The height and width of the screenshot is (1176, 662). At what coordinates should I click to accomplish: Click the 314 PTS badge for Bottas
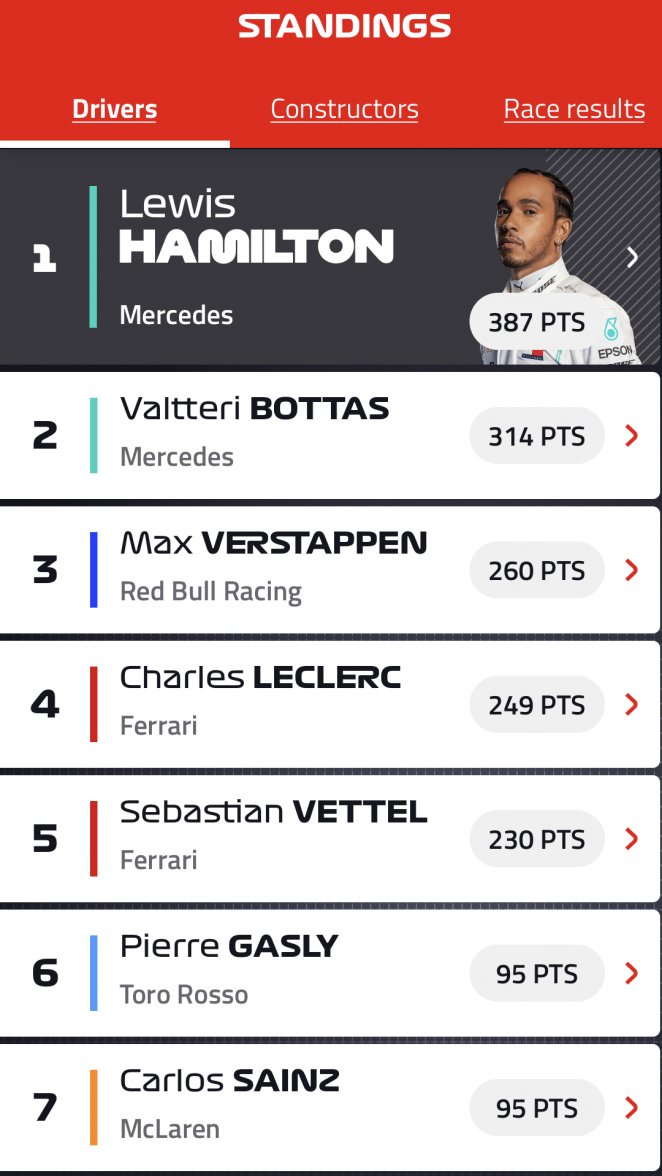[x=537, y=436]
